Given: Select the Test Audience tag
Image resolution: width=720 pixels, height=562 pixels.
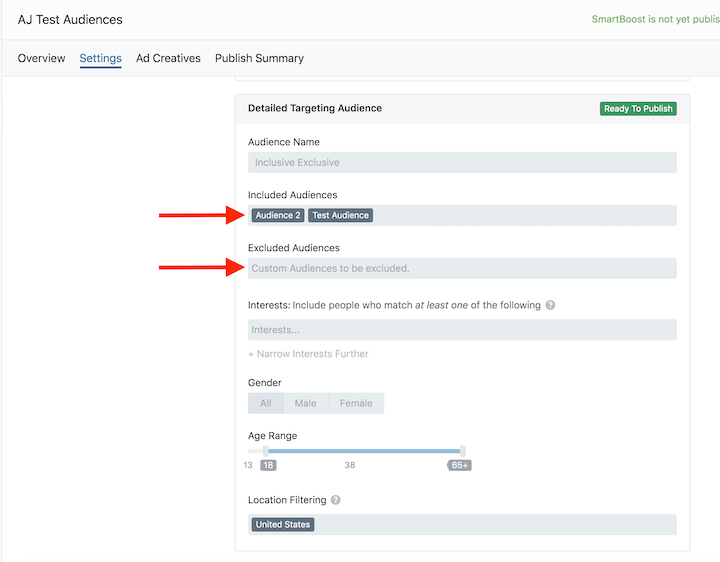Looking at the screenshot, I should coord(340,215).
